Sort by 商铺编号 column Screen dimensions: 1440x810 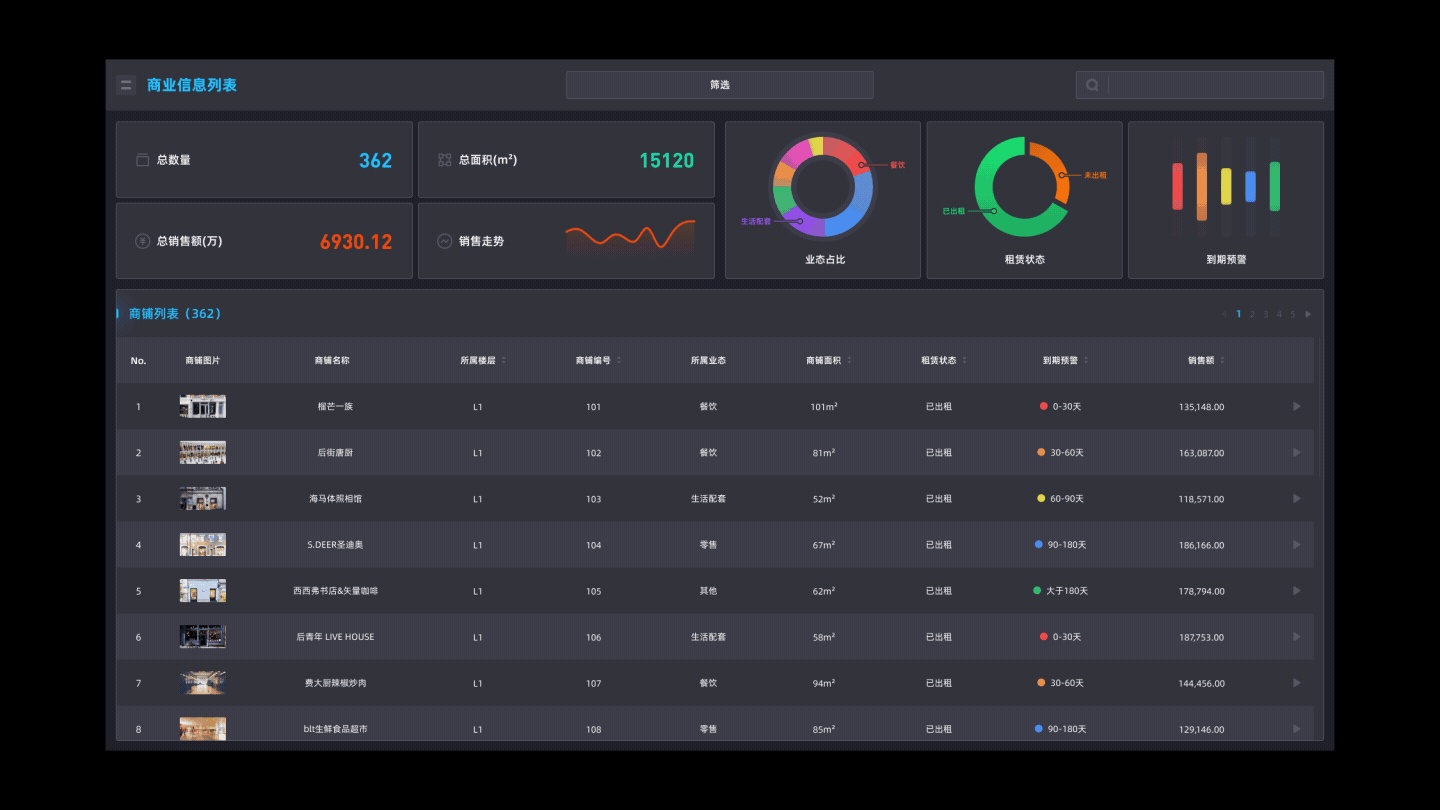click(619, 360)
